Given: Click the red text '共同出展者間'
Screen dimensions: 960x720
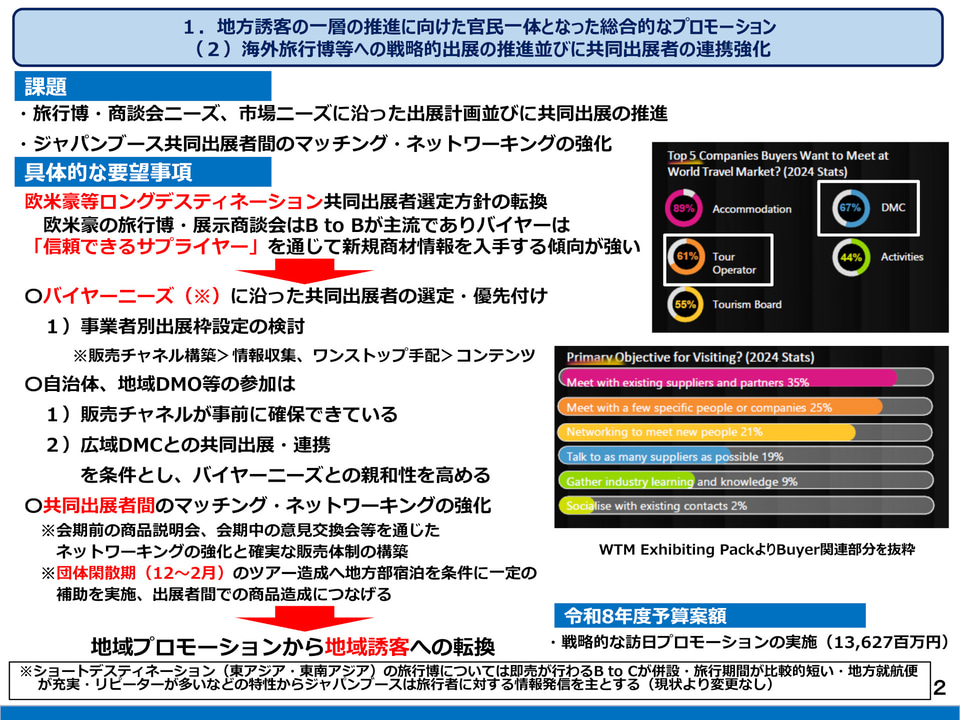Looking at the screenshot, I should [99, 505].
